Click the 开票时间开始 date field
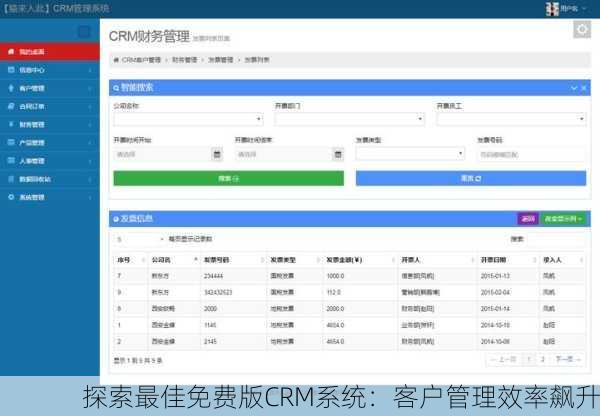The width and height of the screenshot is (600, 416). click(163, 154)
